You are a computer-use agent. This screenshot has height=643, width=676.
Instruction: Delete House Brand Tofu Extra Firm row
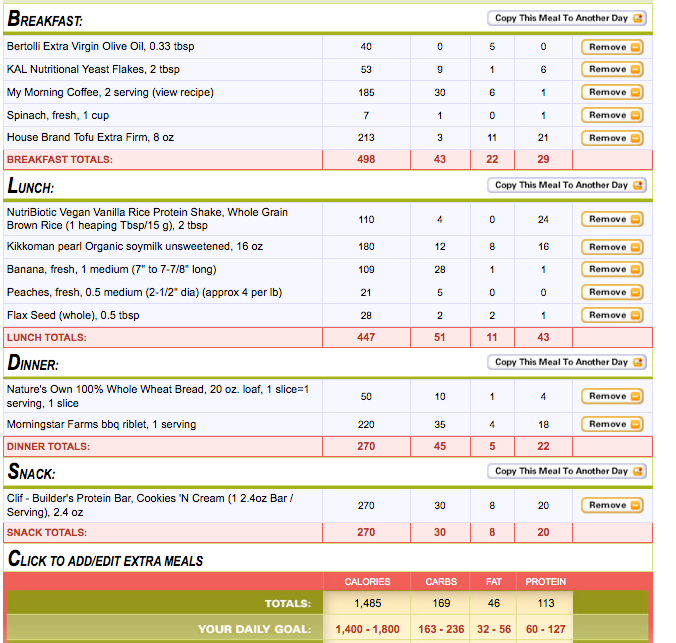[611, 137]
